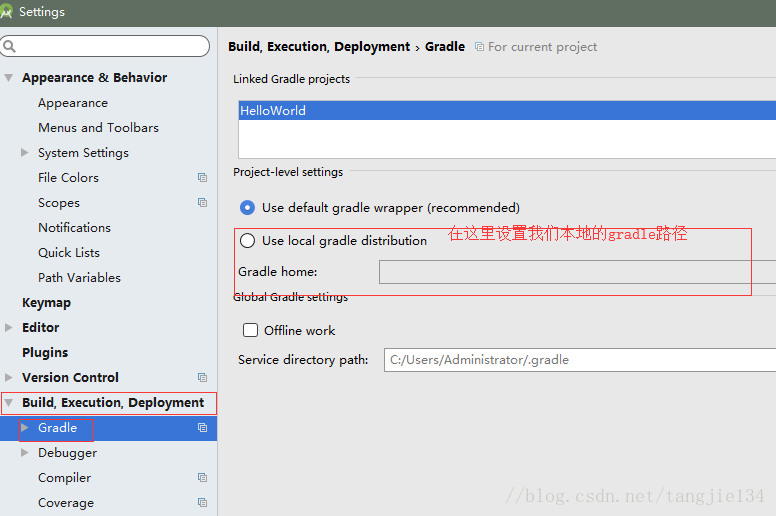Select Use local gradle distribution option

pyautogui.click(x=247, y=241)
